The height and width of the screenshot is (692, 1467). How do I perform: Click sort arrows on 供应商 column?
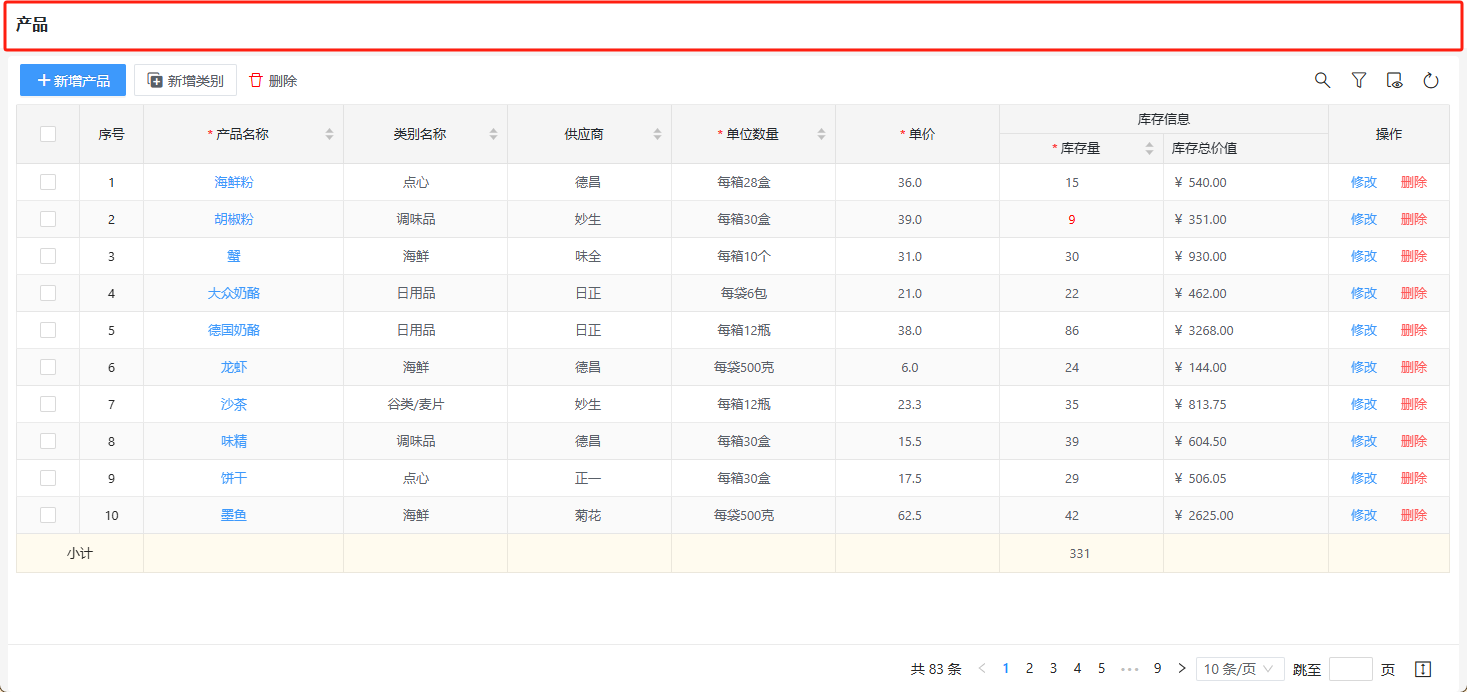click(657, 134)
